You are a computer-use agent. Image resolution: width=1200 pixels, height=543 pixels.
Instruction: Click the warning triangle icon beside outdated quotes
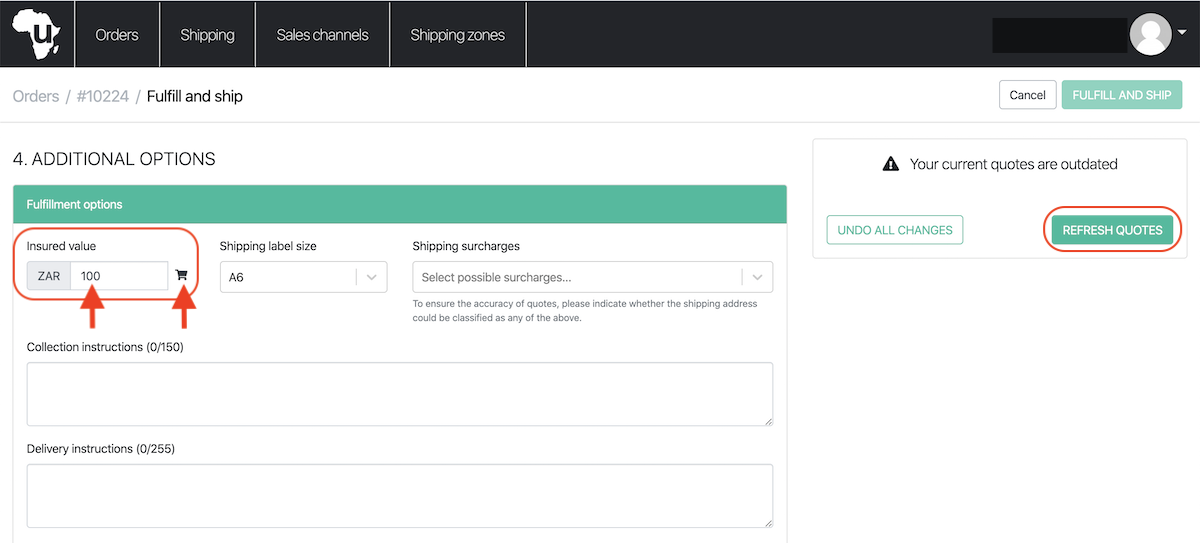coord(891,164)
